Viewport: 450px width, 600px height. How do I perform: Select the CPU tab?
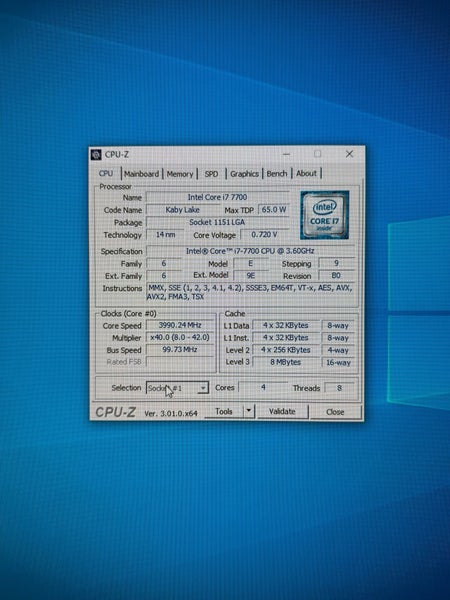pyautogui.click(x=106, y=173)
